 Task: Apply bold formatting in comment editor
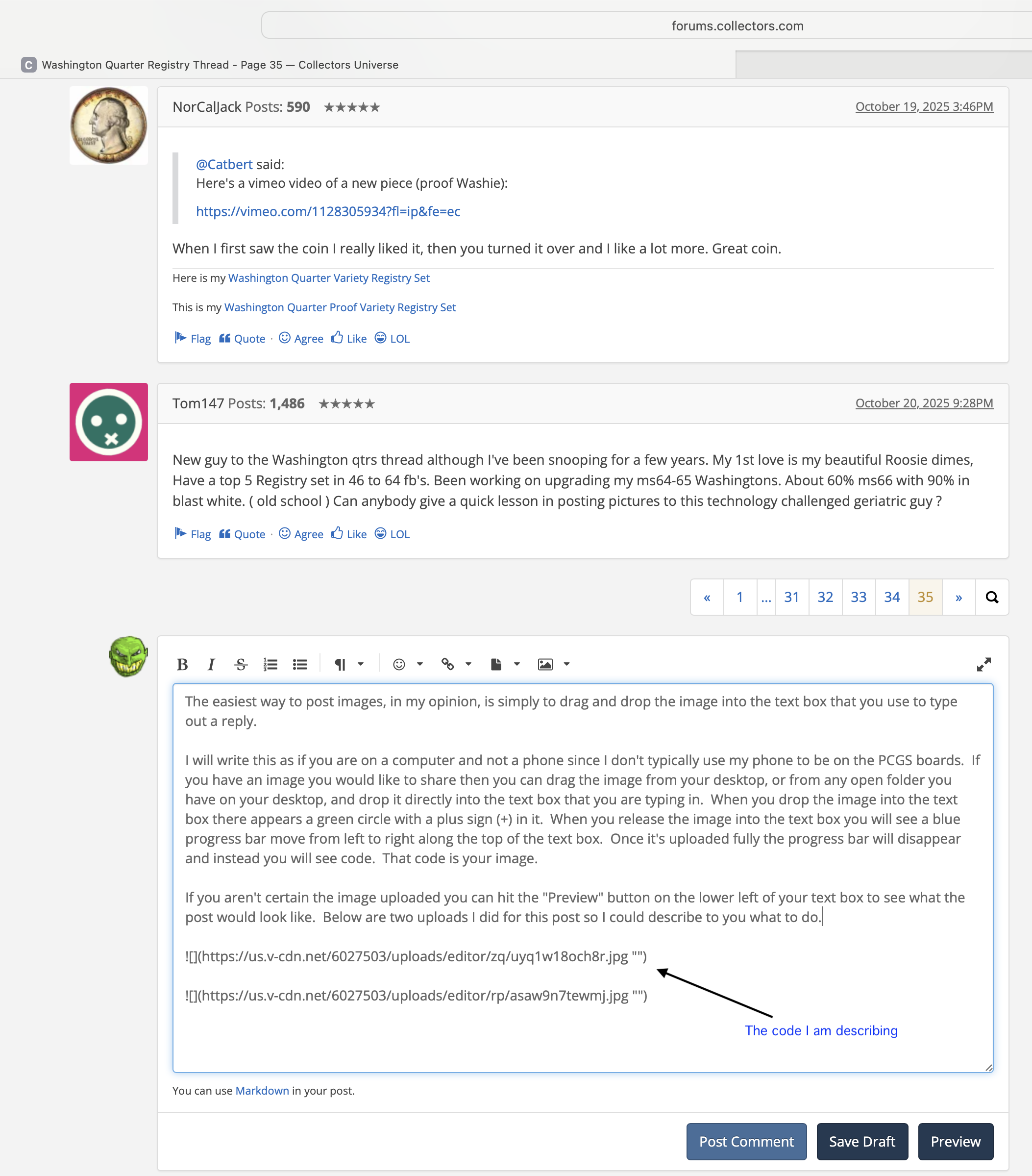(x=182, y=665)
